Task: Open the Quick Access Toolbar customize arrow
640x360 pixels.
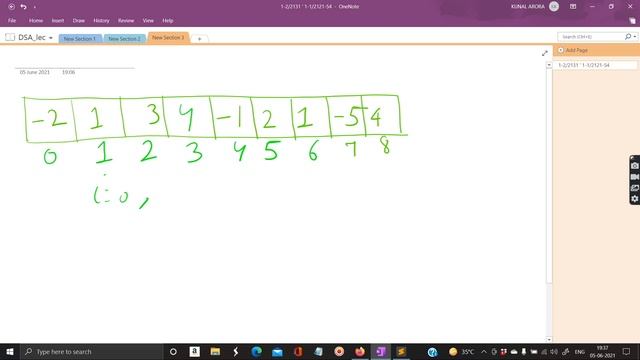Action: tap(35, 7)
